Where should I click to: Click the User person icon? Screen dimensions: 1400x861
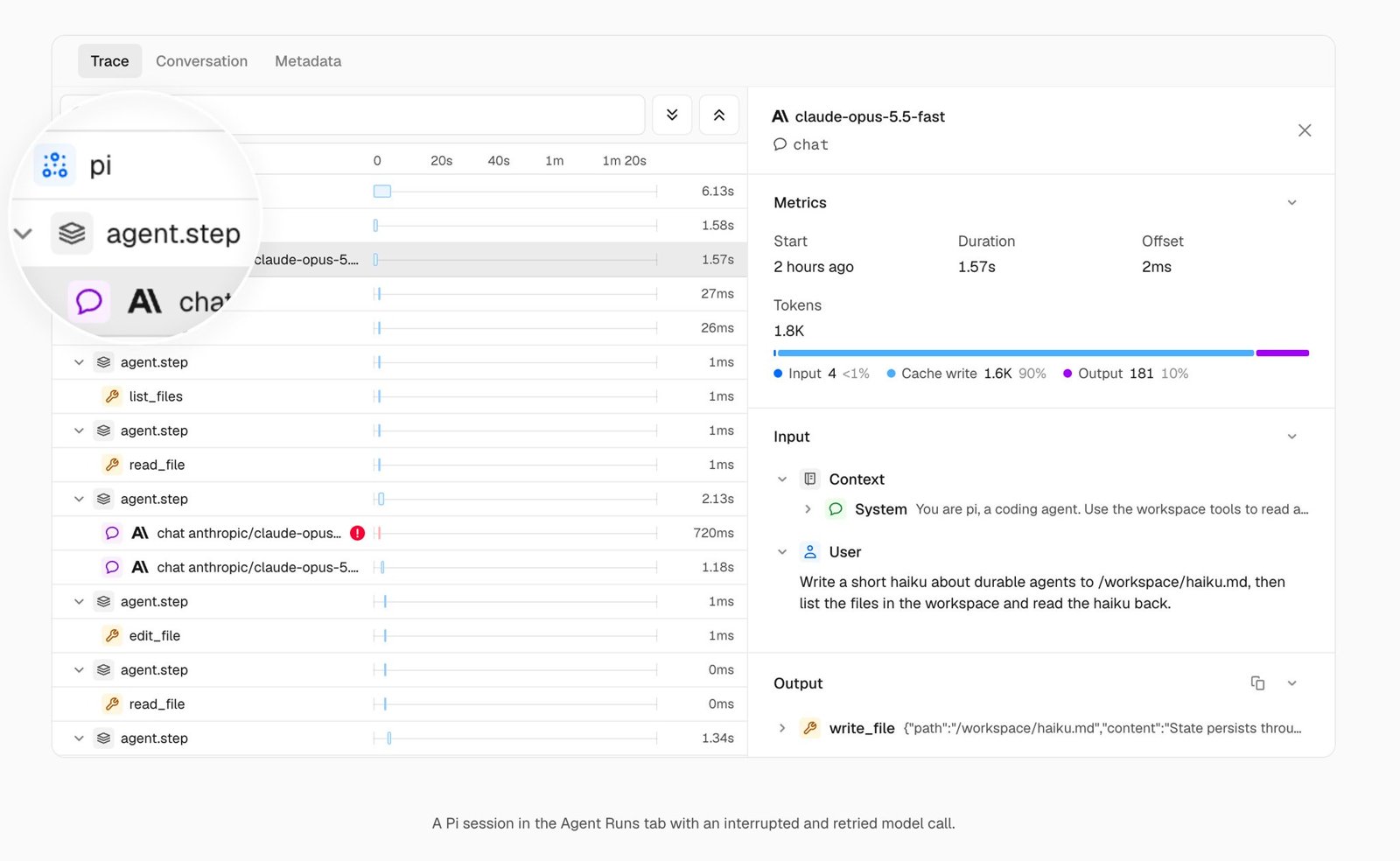[x=810, y=552]
